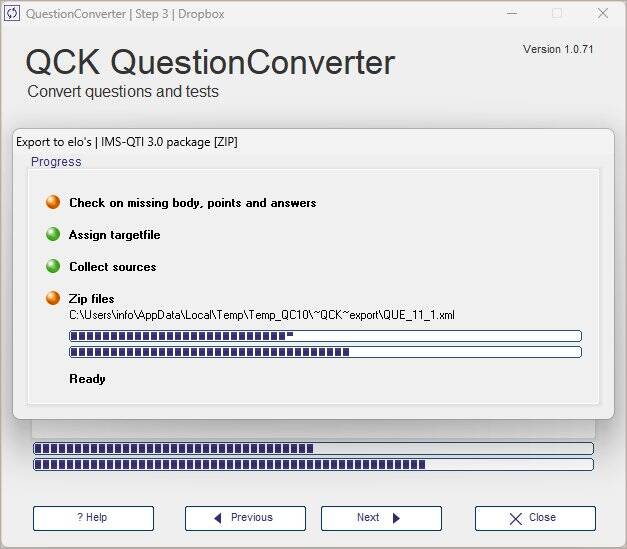Click the lowest progress bar above the buttons
627x549 pixels.
pos(313,464)
